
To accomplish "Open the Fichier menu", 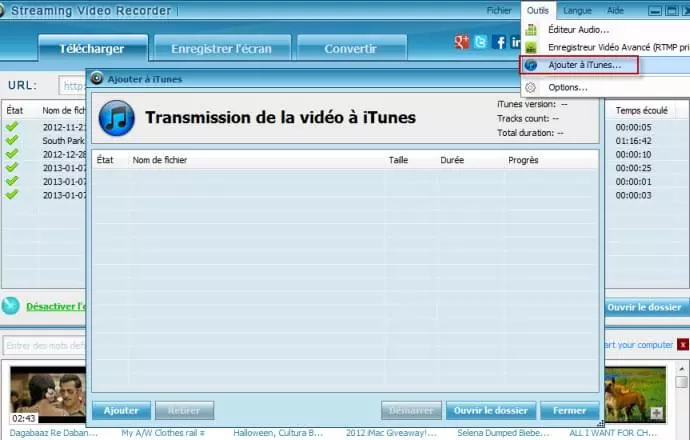I will tap(499, 10).
